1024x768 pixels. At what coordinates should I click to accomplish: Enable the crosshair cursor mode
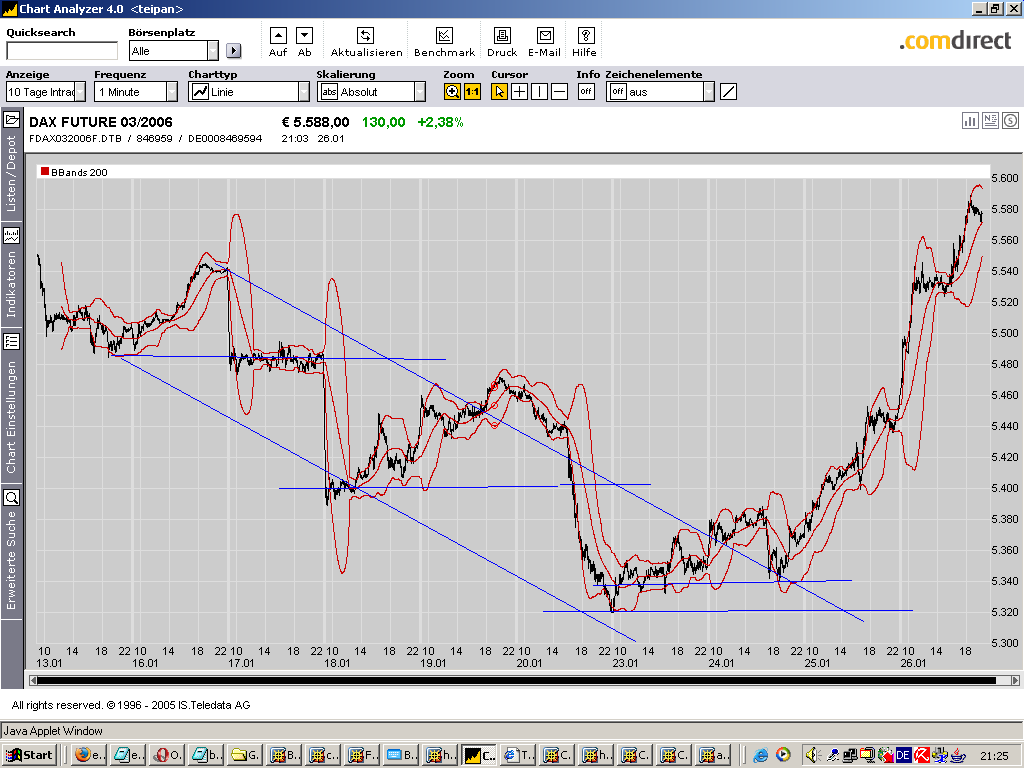point(520,92)
